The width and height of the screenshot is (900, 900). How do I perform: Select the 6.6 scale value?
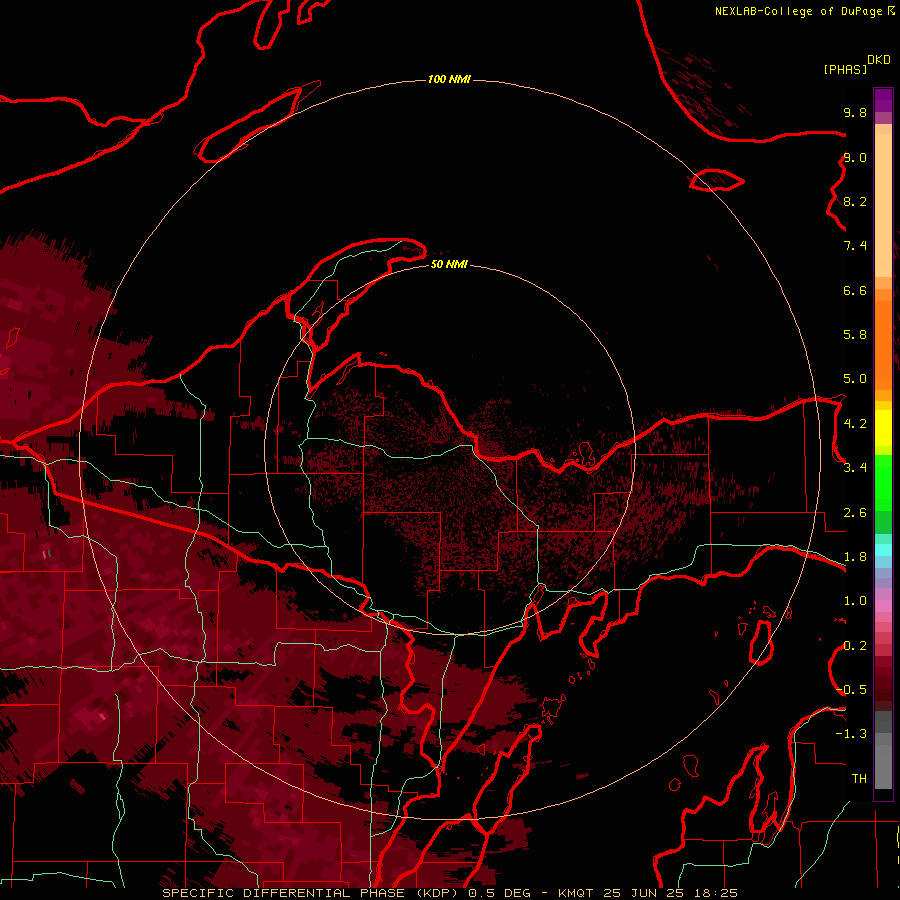pyautogui.click(x=855, y=290)
